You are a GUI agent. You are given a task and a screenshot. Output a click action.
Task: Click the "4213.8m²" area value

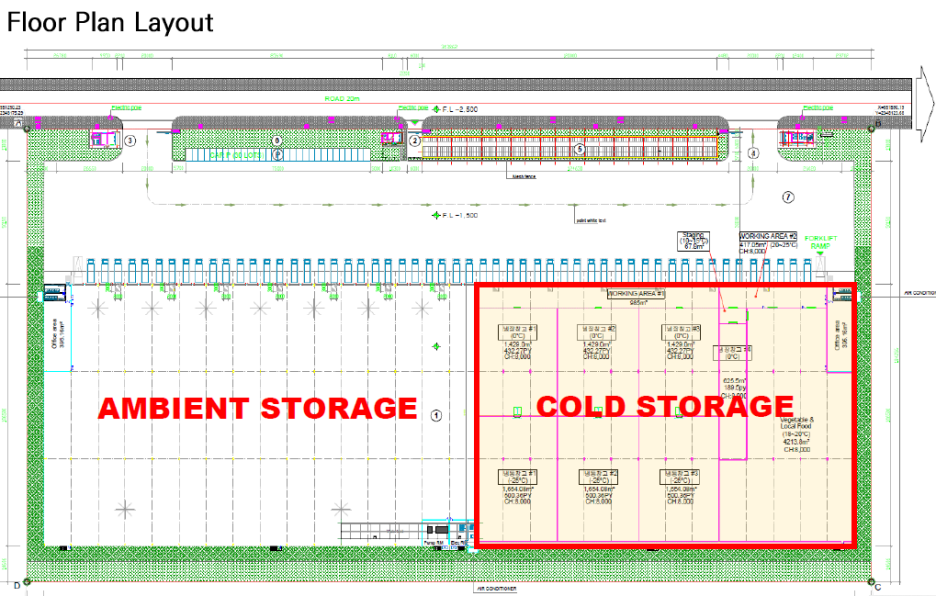[796, 442]
